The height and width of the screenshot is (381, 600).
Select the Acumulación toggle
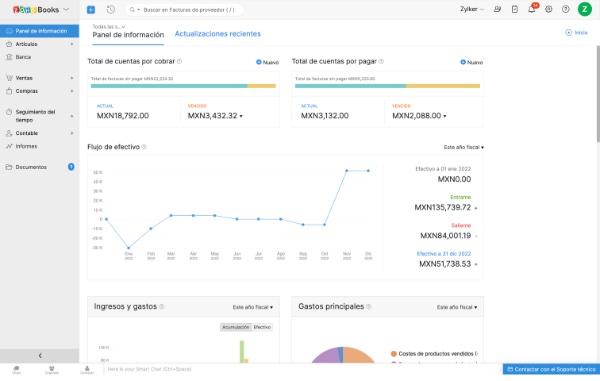(236, 327)
